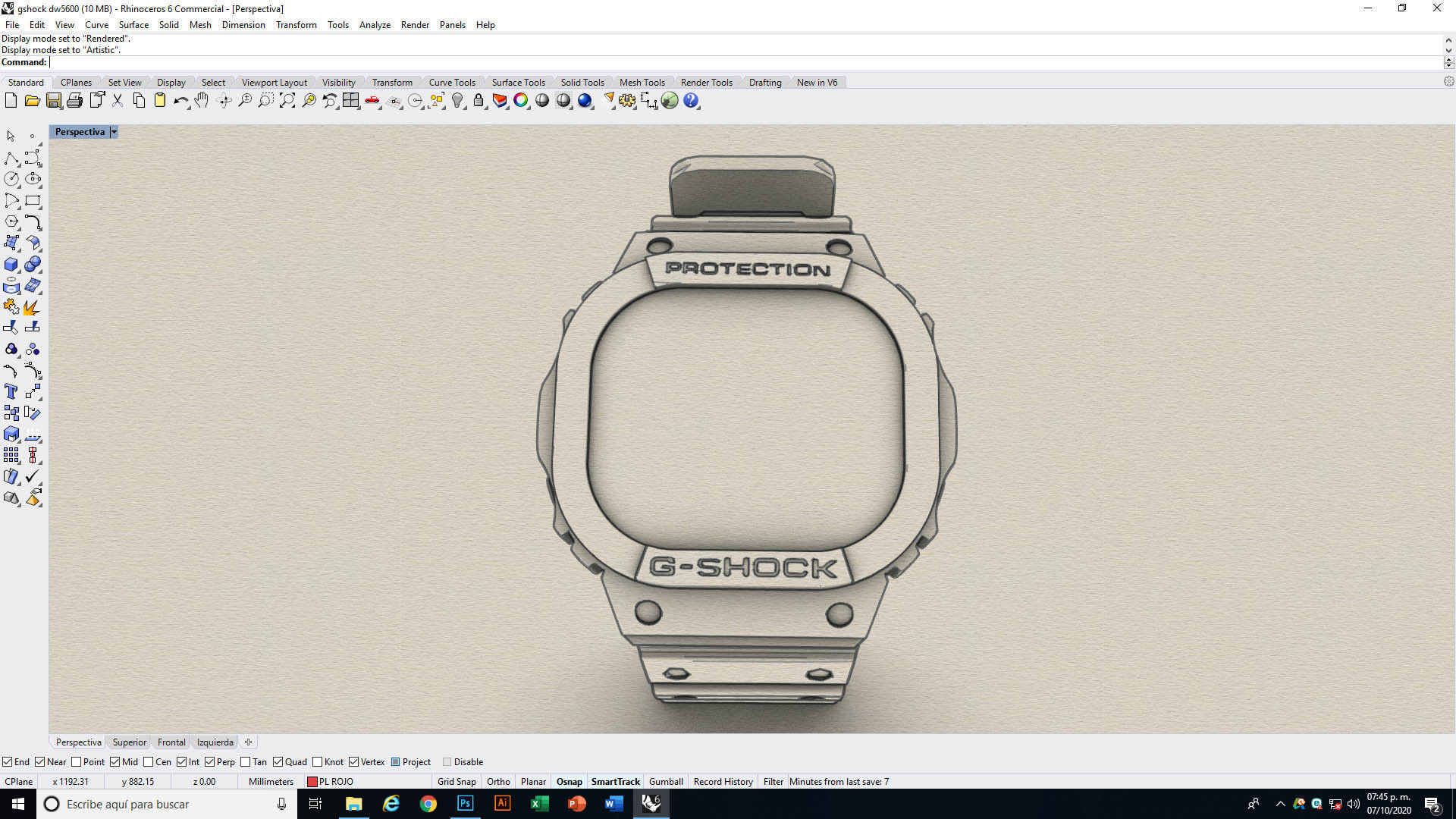Switch to the Mesh Tools toolbar tab
This screenshot has width=1456, height=819.
(x=642, y=82)
